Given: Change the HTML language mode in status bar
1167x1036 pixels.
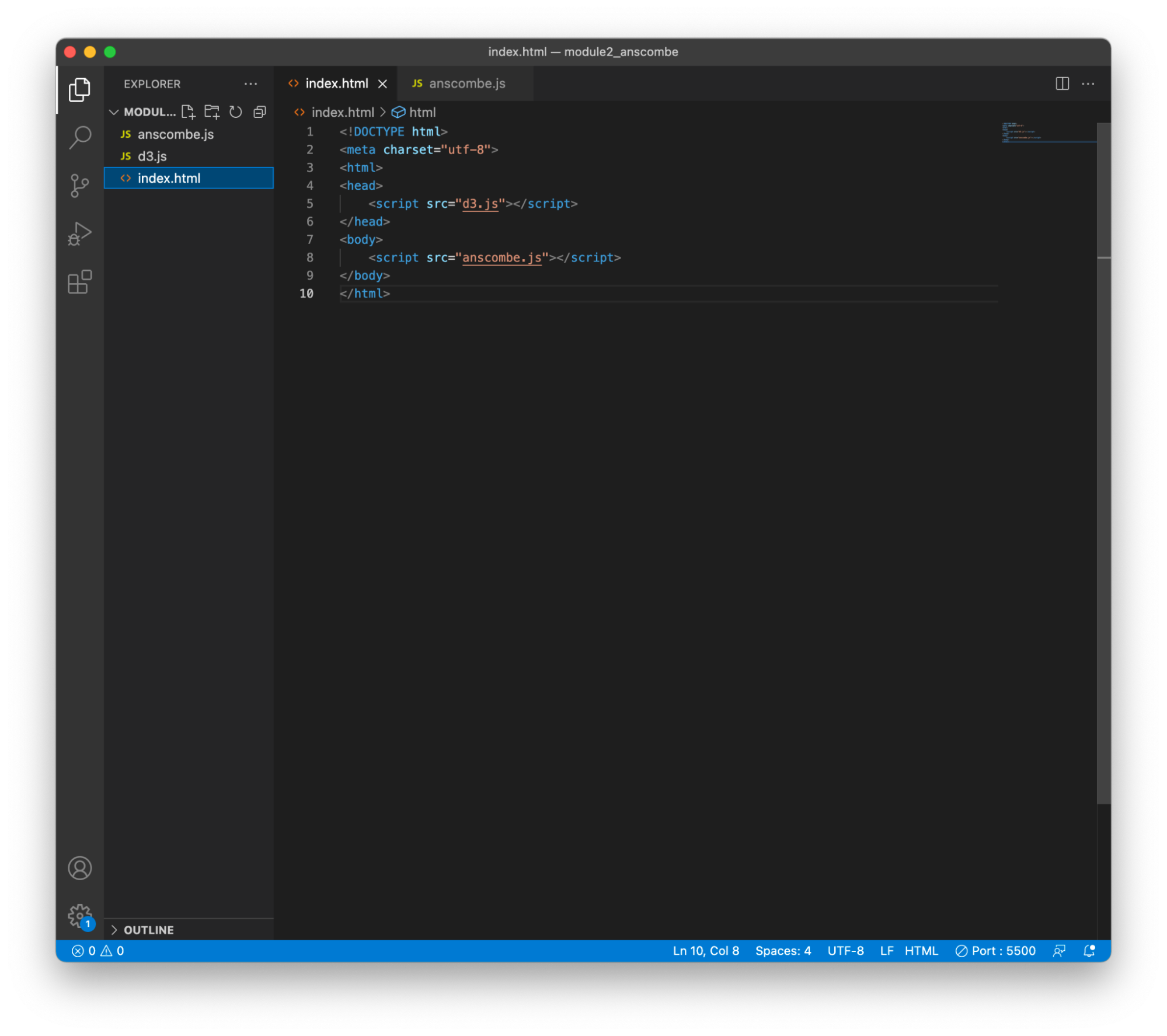Looking at the screenshot, I should click(x=921, y=951).
